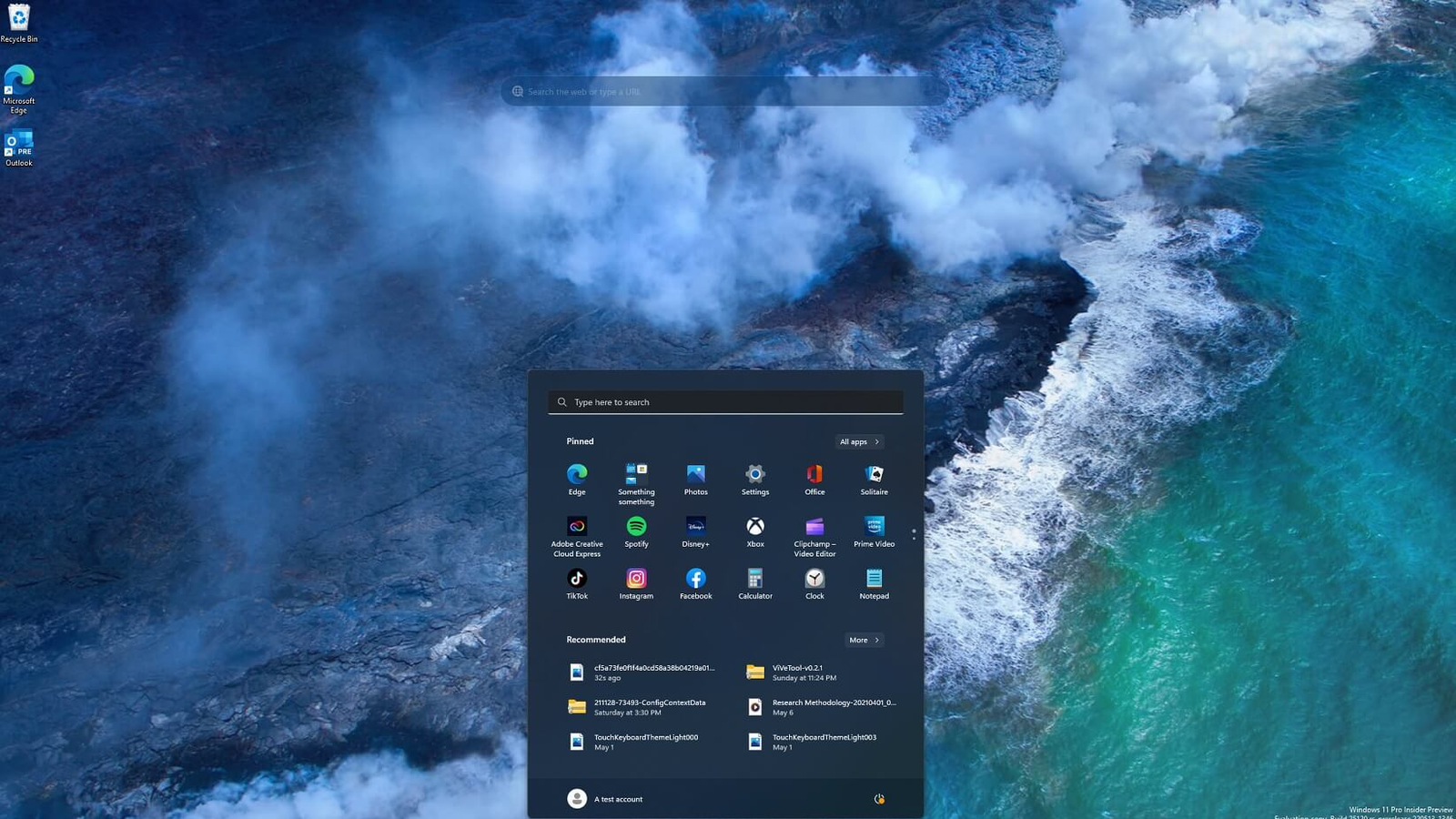Viewport: 1456px width, 819px height.
Task: Open recommended file cf5a73fe0f1f4a0cd58a38b04219a01
Action: coord(642,672)
